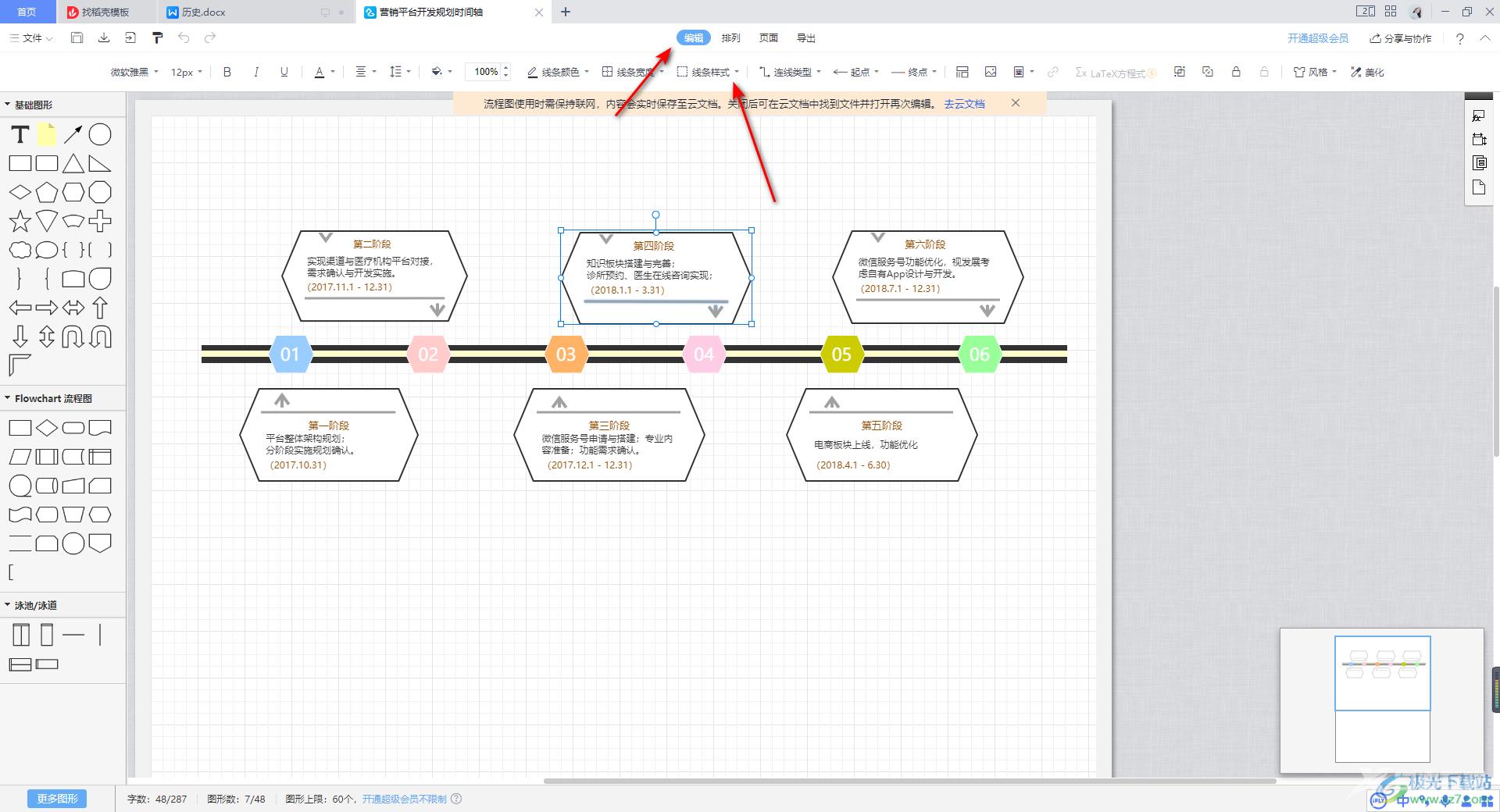Open the text alignment dropdown
Viewport: 1500px width, 812px height.
click(x=366, y=72)
